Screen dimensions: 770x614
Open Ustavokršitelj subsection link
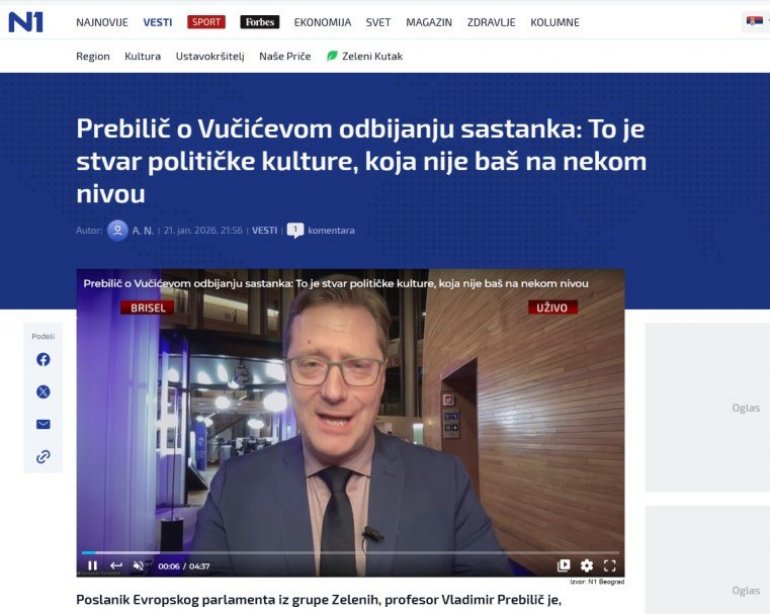tap(210, 56)
